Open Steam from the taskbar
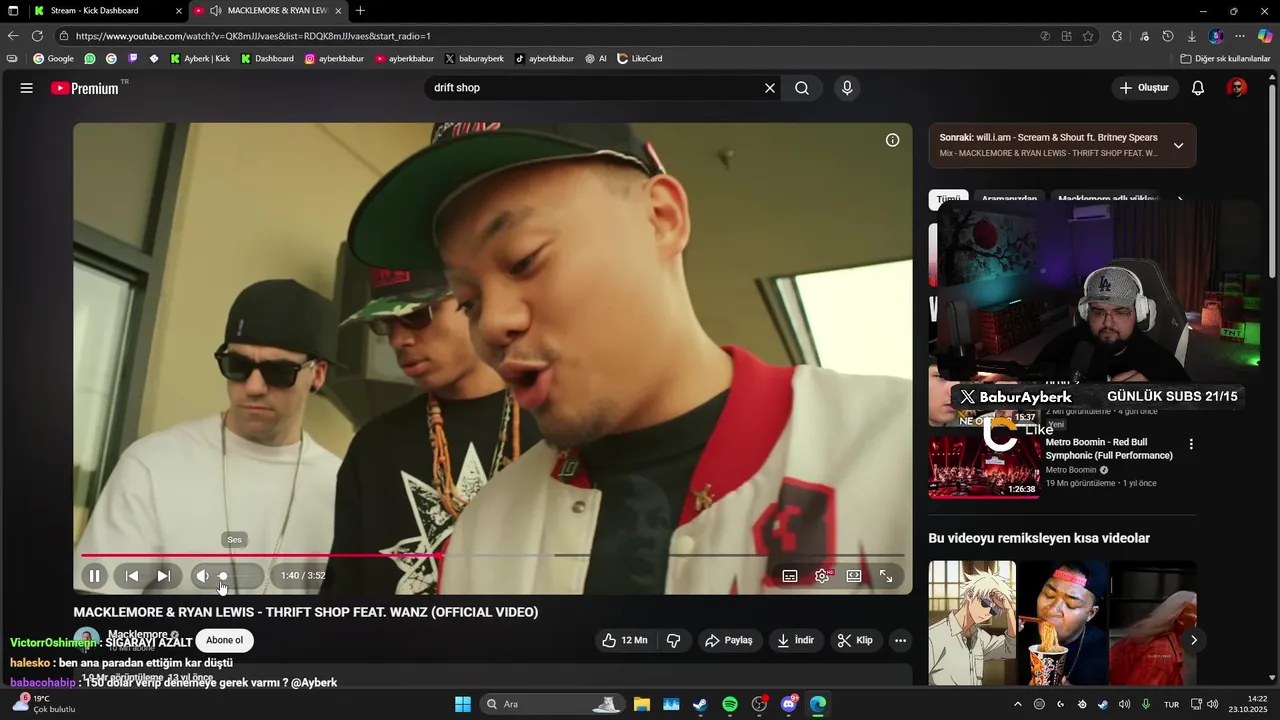The height and width of the screenshot is (720, 1280). pyautogui.click(x=700, y=704)
